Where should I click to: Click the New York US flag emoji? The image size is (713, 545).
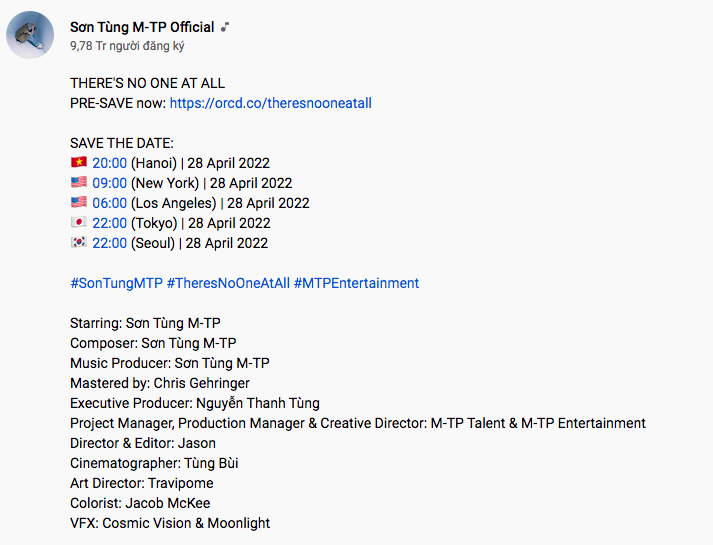(x=79, y=183)
